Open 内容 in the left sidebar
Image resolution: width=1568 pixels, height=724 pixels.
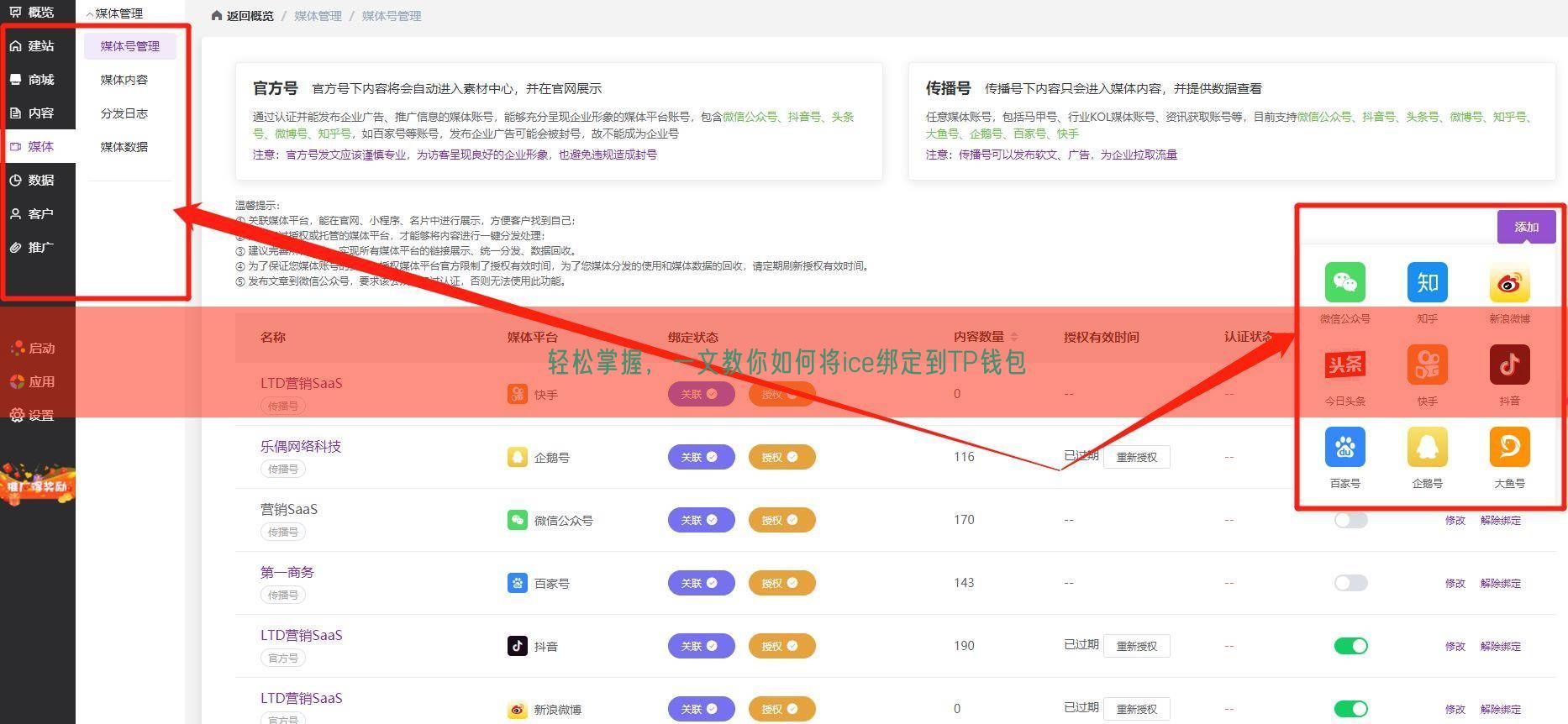[32, 113]
